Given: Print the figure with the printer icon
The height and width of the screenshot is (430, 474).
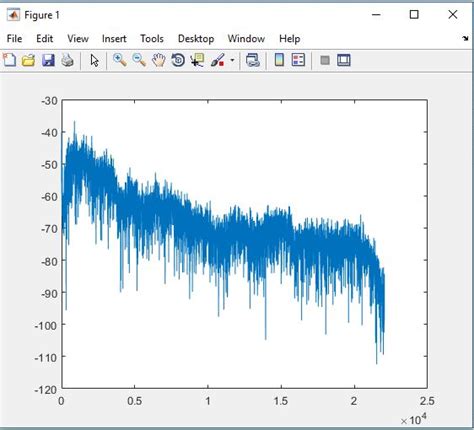Looking at the screenshot, I should click(67, 61).
